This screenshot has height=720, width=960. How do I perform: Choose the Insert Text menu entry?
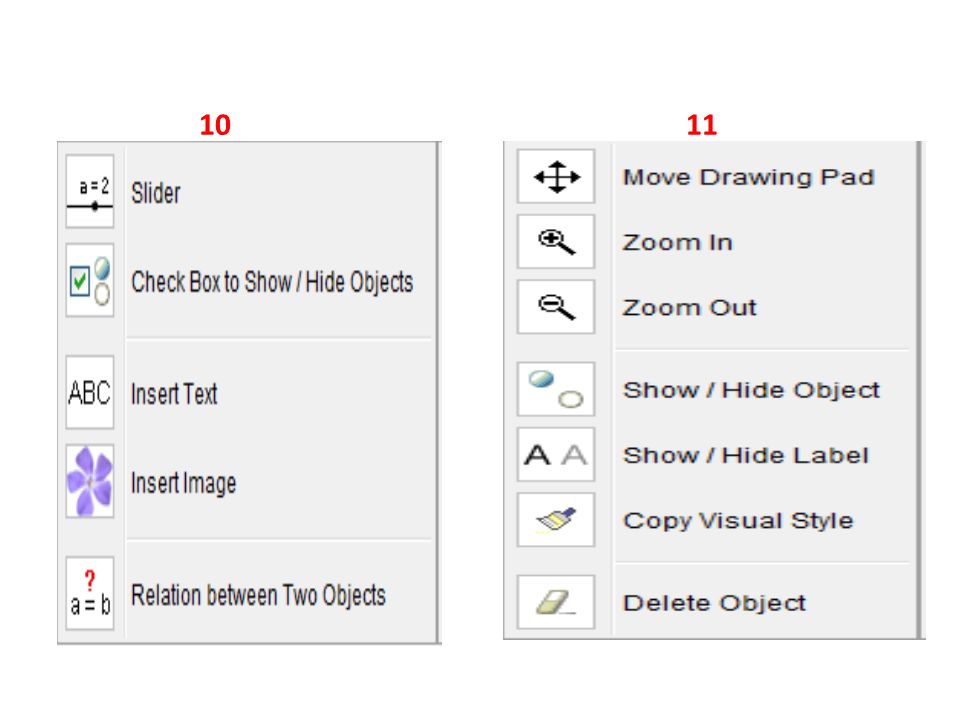[x=174, y=394]
